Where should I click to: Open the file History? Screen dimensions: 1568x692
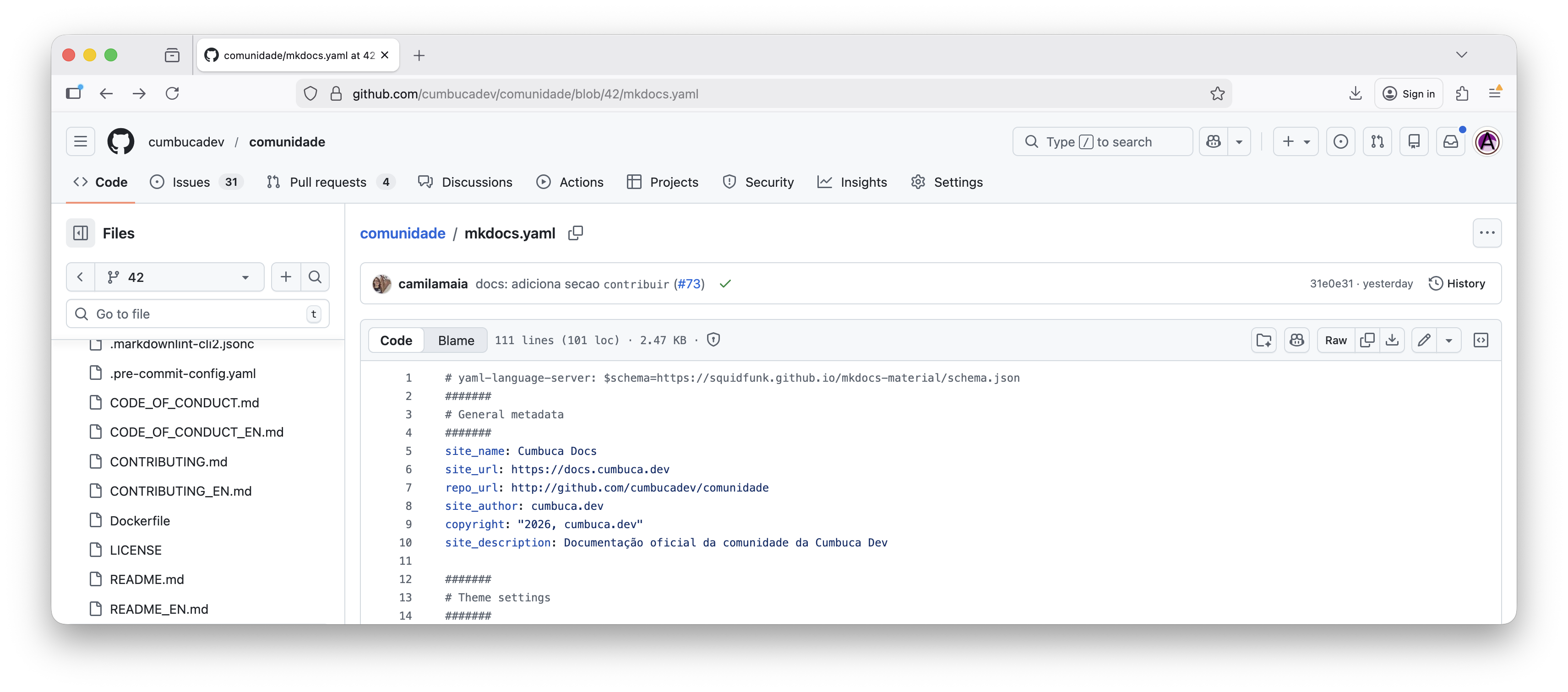coord(1457,283)
